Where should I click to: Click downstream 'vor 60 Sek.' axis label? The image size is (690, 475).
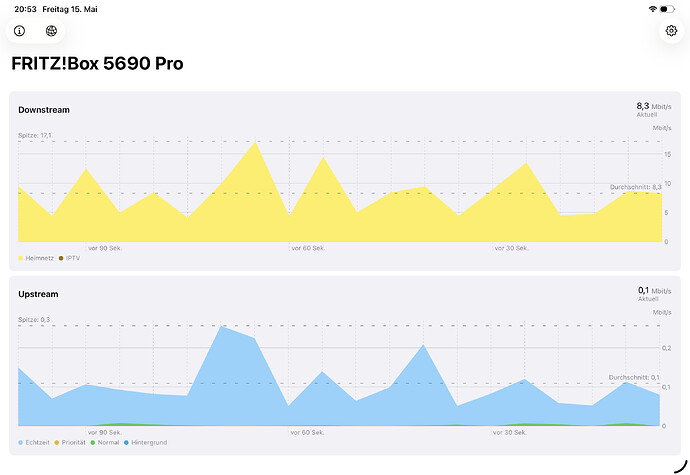coord(308,248)
